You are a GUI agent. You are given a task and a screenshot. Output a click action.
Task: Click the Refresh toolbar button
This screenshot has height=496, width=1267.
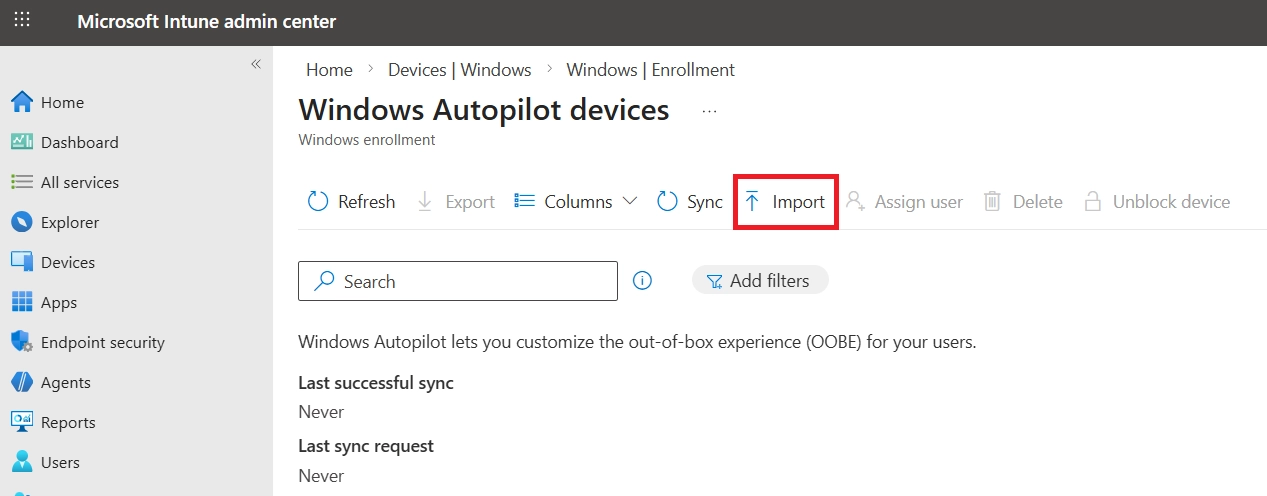pyautogui.click(x=351, y=202)
